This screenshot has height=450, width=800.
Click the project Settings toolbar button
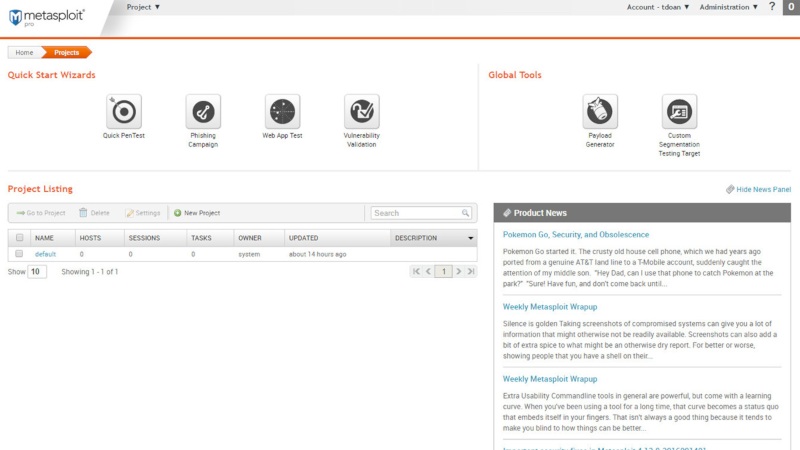tap(143, 213)
